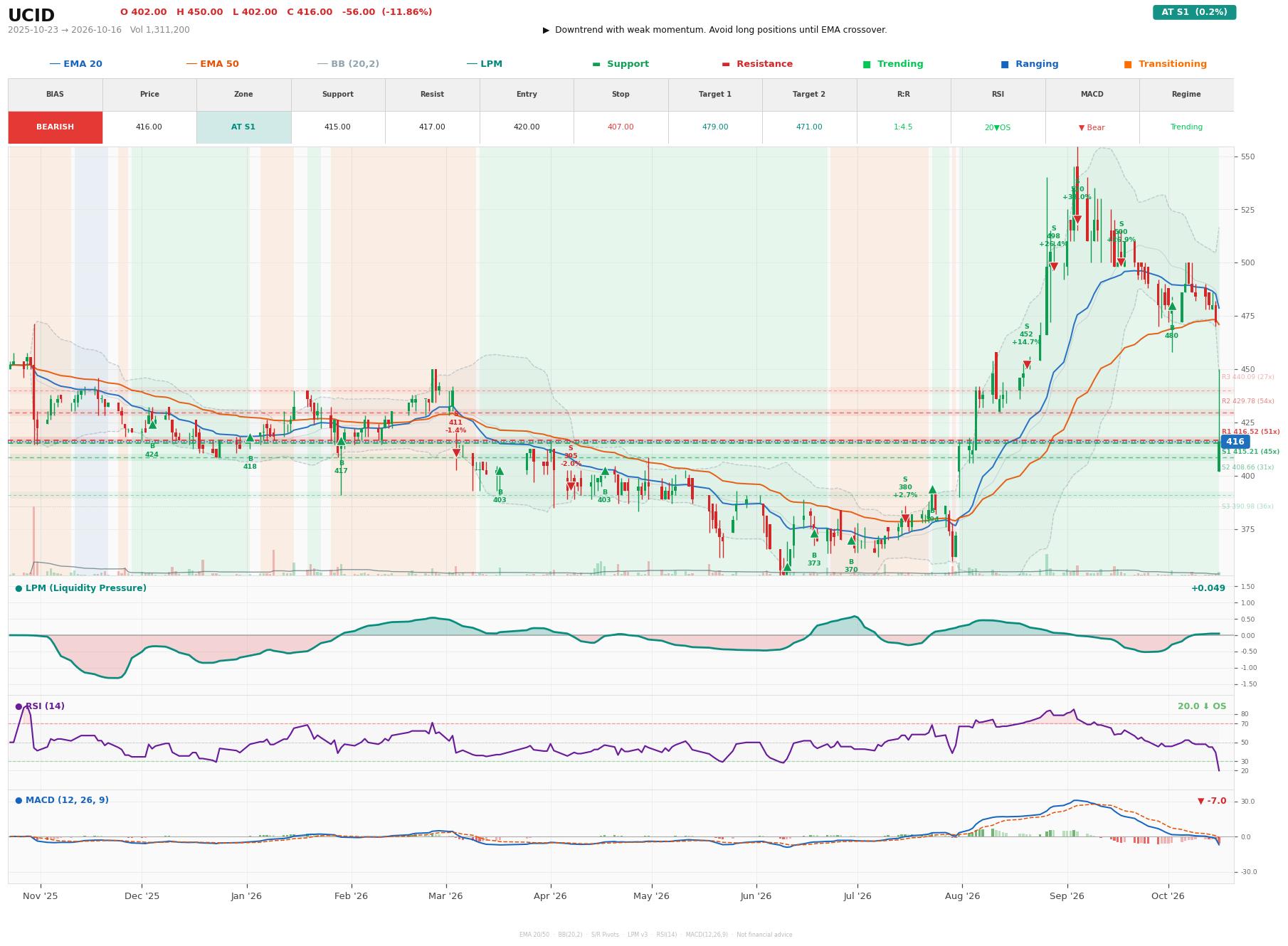Click the R1 416.52 (51x) level label
Image resolution: width=1288 pixels, height=946 pixels.
pyautogui.click(x=1250, y=432)
